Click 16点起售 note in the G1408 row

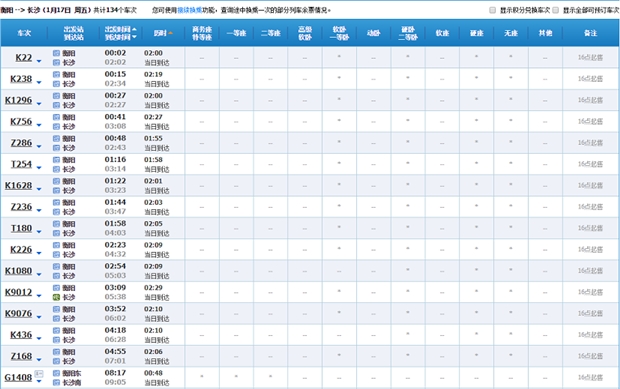click(590, 378)
